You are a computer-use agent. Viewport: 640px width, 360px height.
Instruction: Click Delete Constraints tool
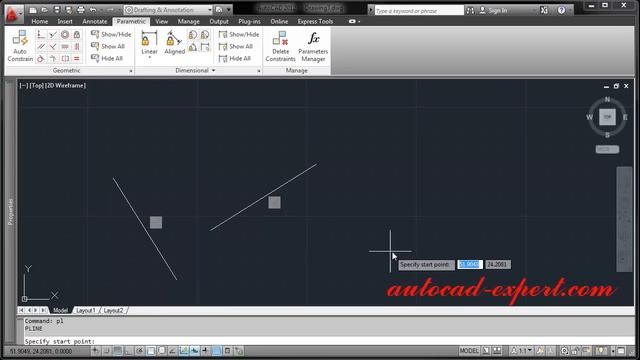click(x=280, y=46)
